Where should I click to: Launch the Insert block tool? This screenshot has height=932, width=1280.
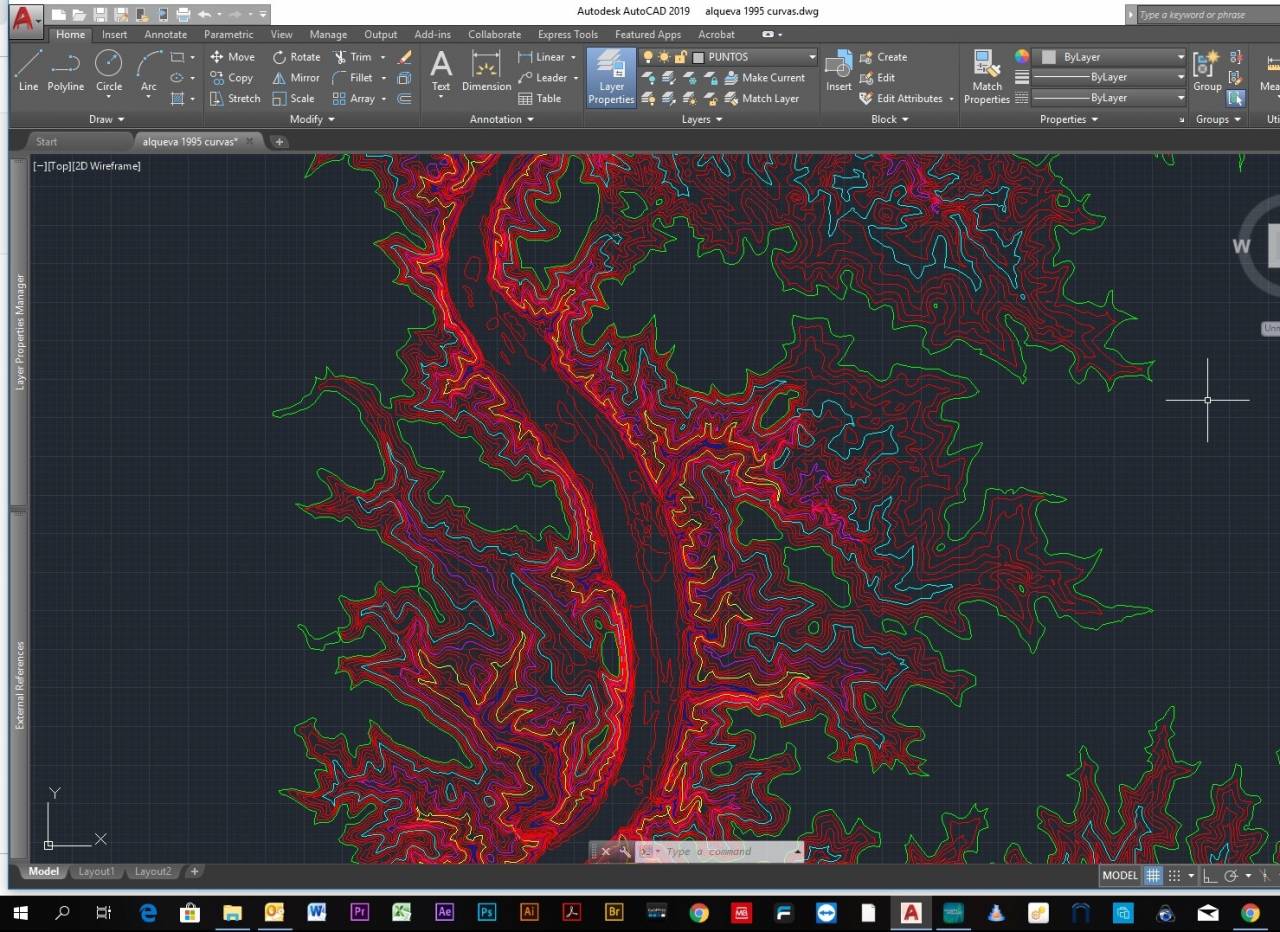pyautogui.click(x=838, y=70)
